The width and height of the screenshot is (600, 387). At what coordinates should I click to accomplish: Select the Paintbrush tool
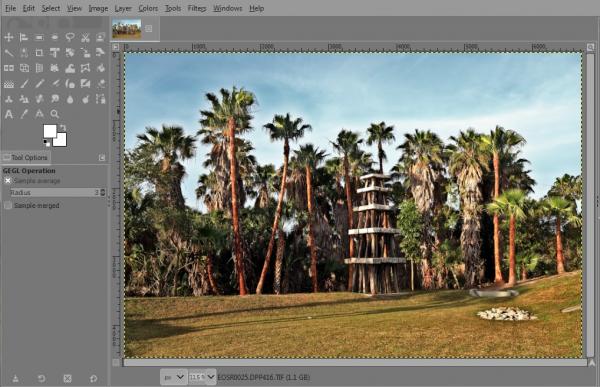24,83
